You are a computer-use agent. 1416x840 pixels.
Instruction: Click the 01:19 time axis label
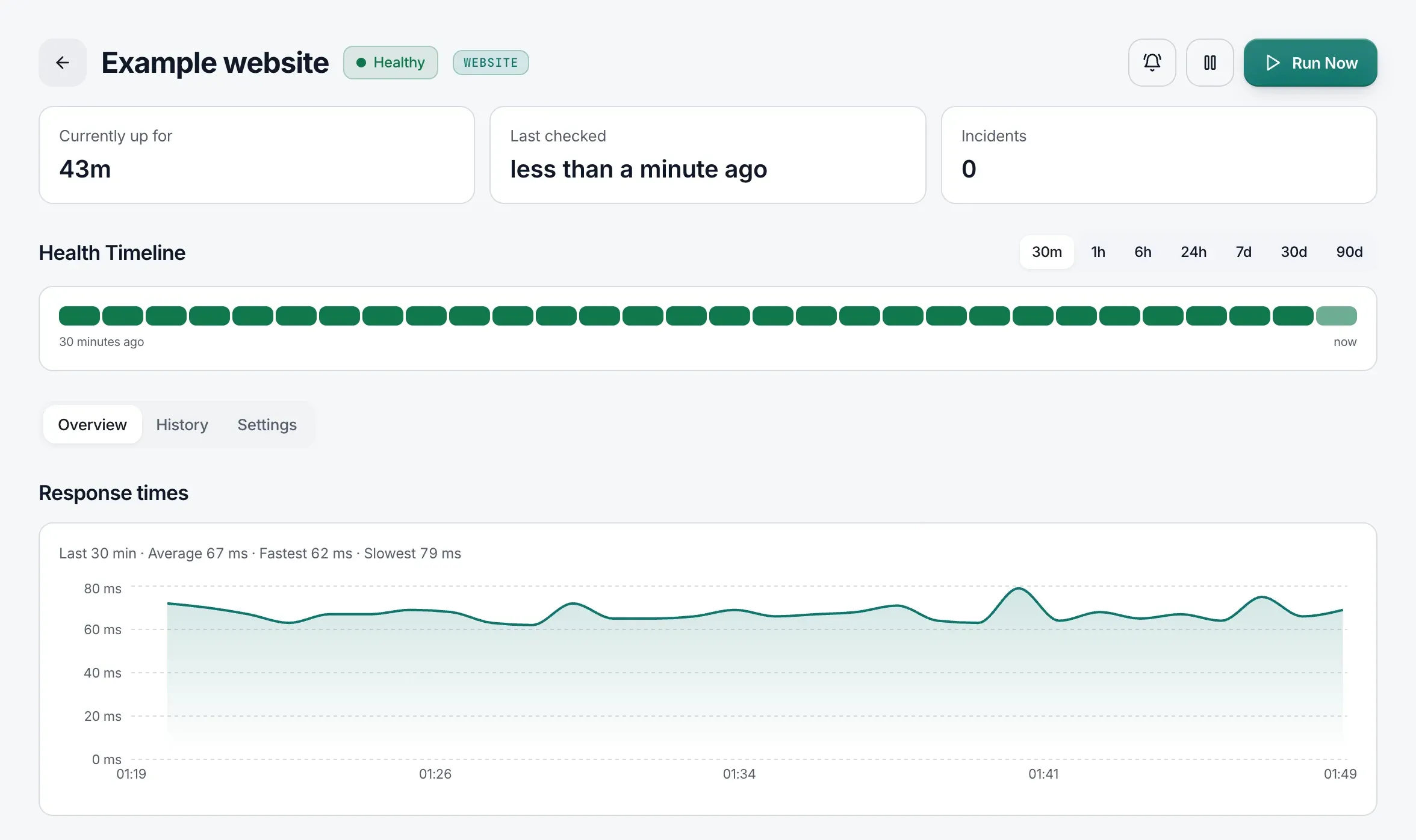pyautogui.click(x=131, y=774)
